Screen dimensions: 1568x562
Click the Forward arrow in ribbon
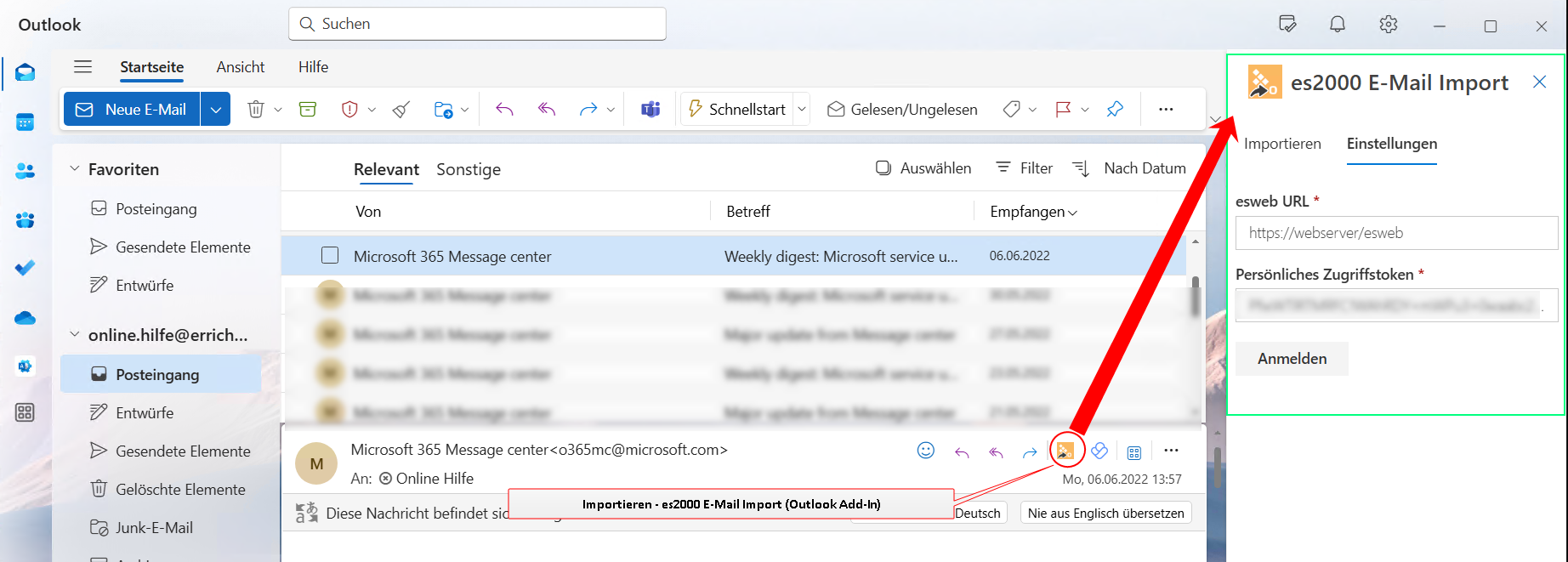(588, 109)
